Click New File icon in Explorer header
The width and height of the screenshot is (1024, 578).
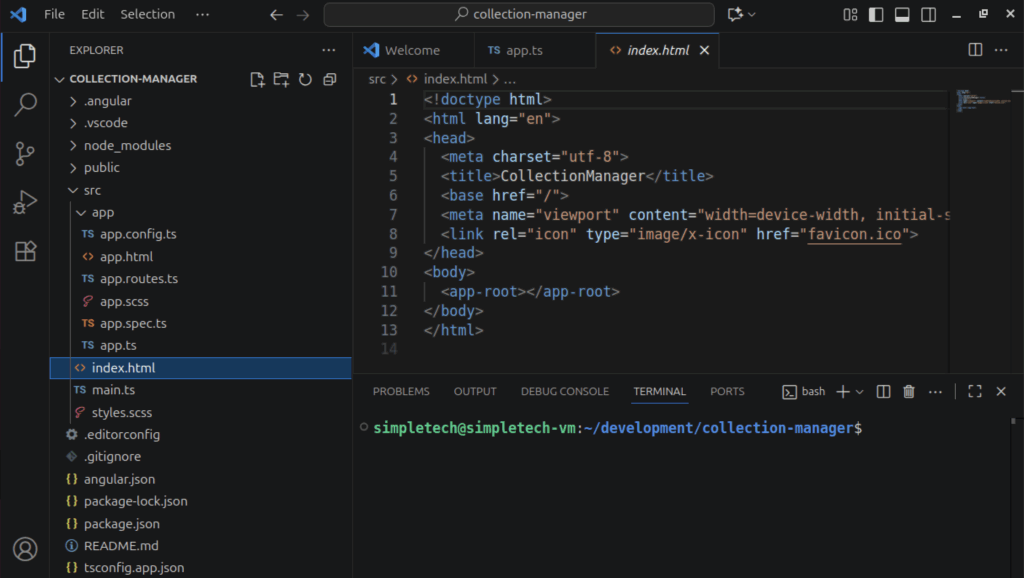(258, 79)
